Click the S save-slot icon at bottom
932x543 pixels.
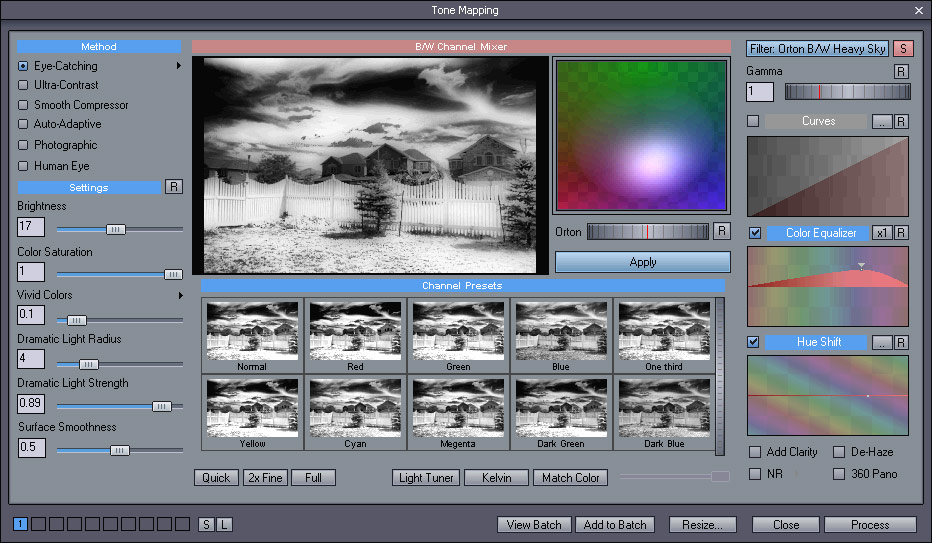pyautogui.click(x=206, y=525)
